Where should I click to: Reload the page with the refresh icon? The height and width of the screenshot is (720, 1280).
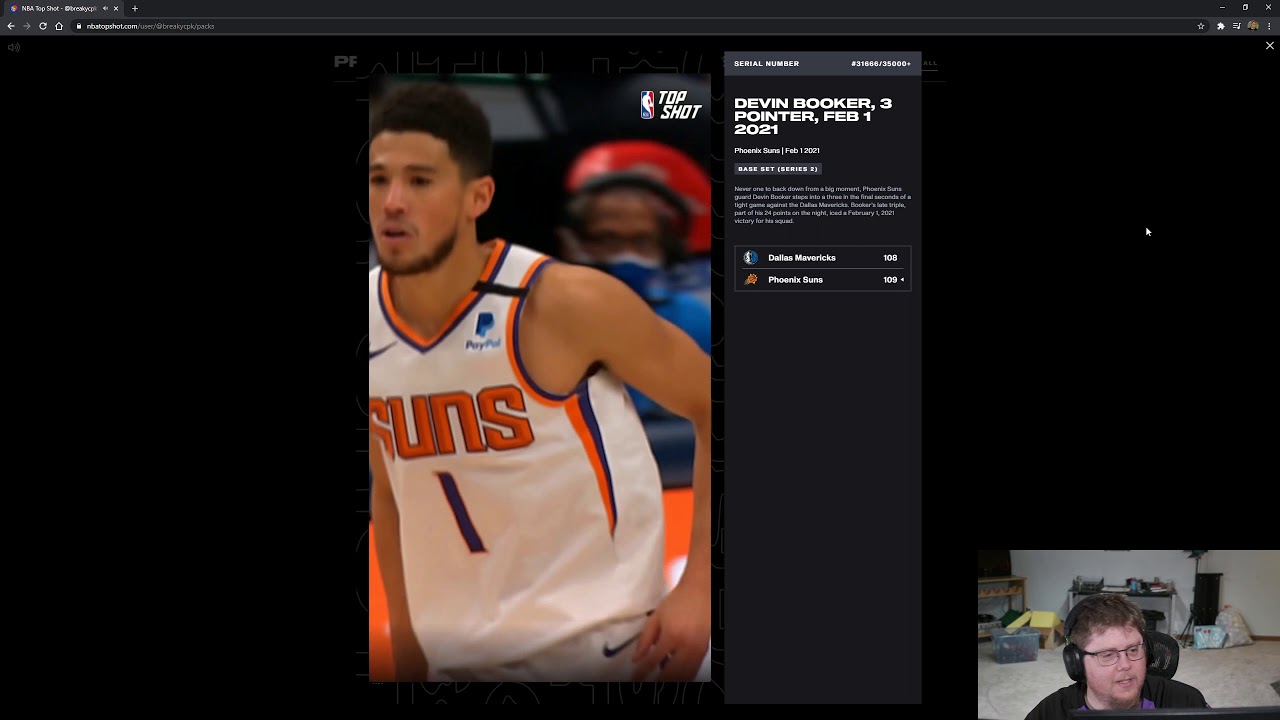(x=43, y=26)
